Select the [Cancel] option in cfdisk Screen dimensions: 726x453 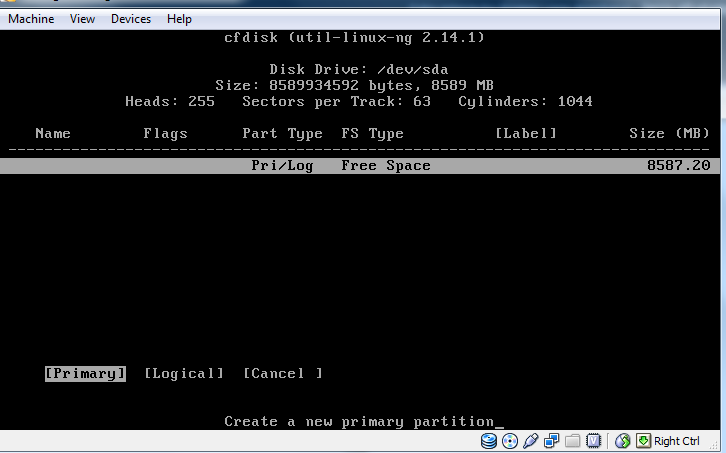coord(283,373)
